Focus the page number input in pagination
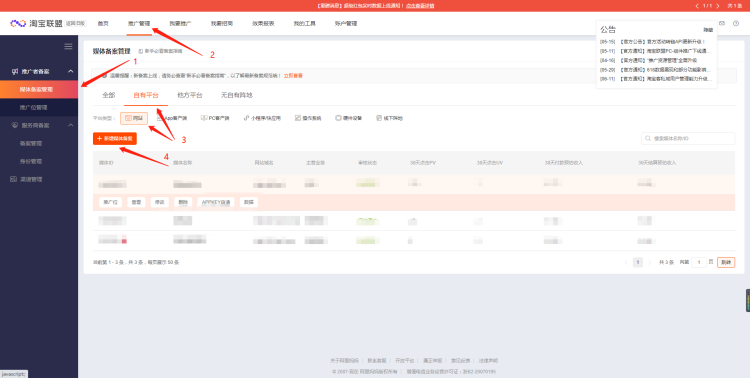The height and width of the screenshot is (378, 750). click(698, 262)
